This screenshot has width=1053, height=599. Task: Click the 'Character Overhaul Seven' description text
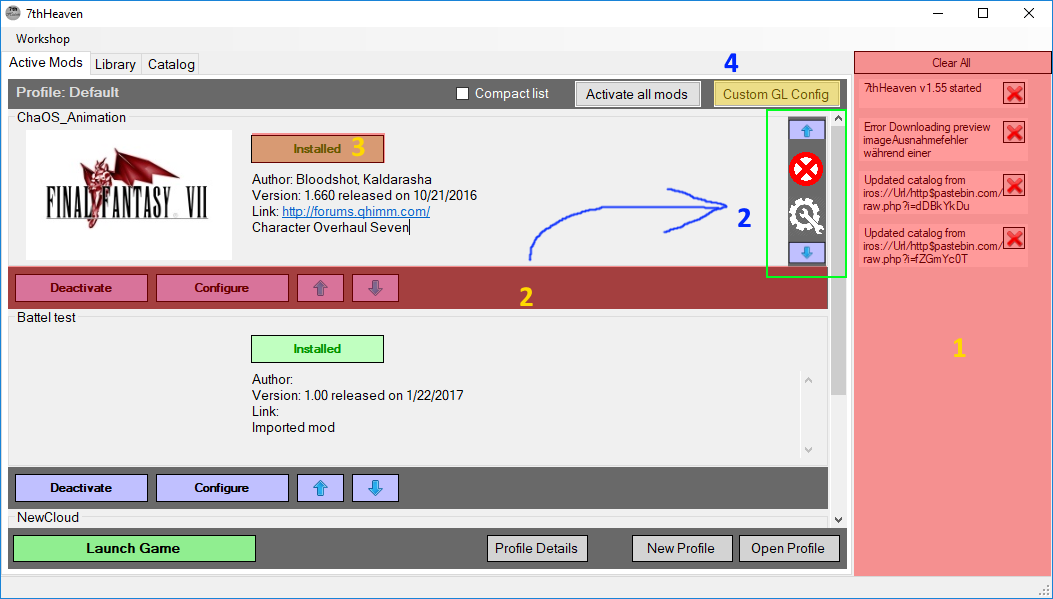[330, 228]
